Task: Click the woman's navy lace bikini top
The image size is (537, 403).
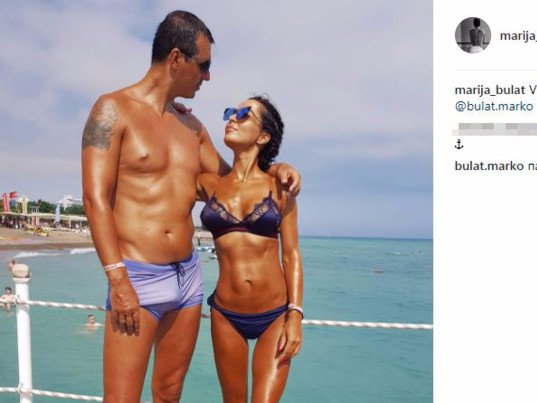Action: point(241,216)
